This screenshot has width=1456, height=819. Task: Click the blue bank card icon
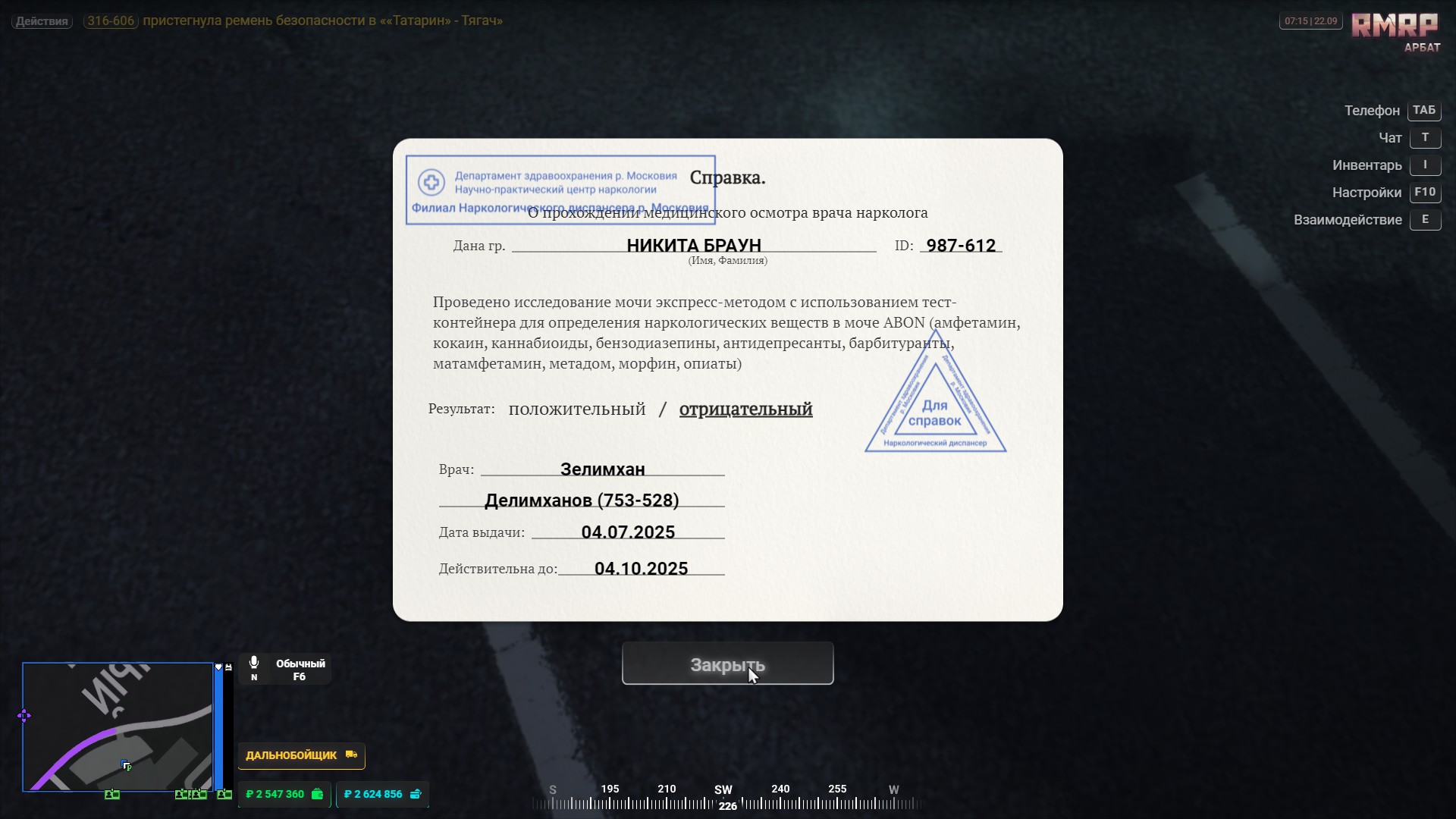click(x=416, y=794)
